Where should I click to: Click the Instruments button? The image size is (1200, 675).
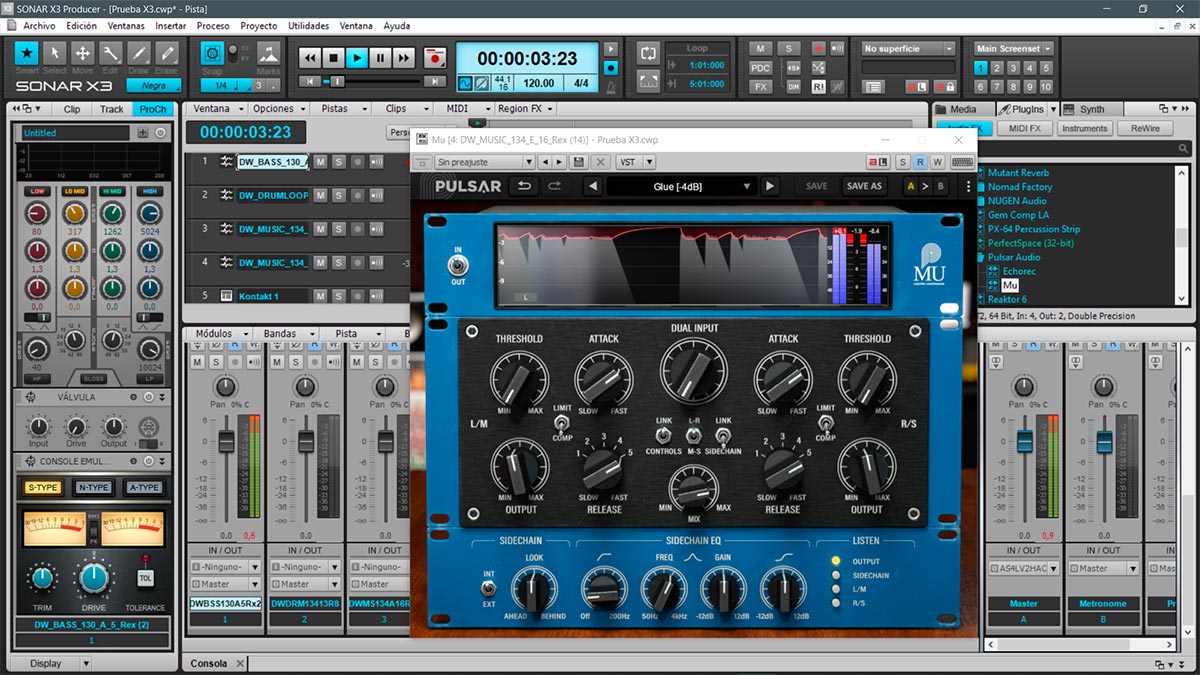1085,128
